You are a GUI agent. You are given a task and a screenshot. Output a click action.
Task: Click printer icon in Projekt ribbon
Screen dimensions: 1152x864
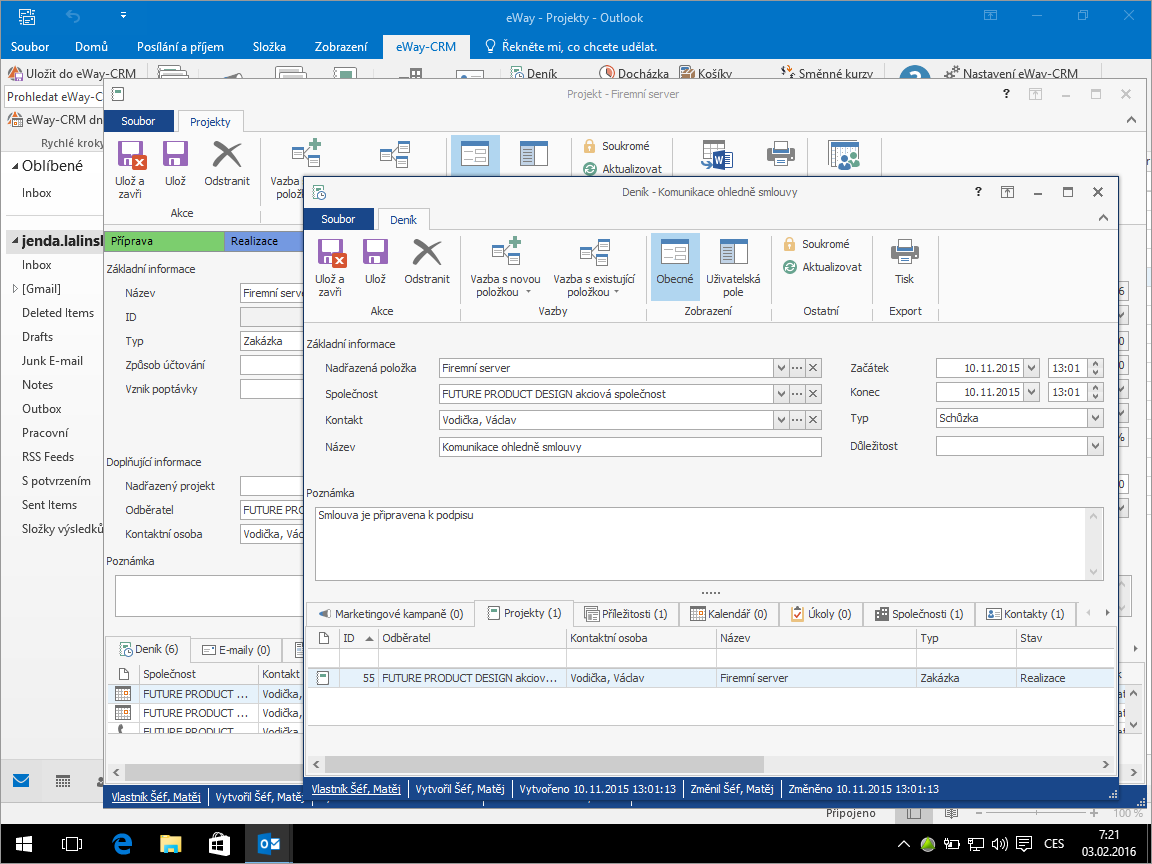tap(780, 154)
